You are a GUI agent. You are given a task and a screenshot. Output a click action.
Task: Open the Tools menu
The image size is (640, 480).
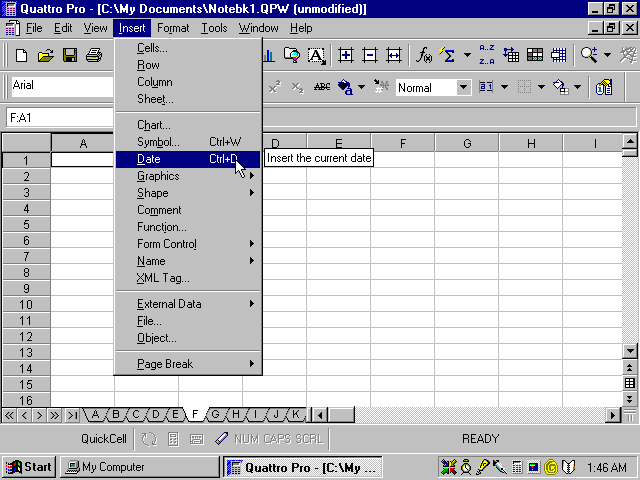[214, 28]
